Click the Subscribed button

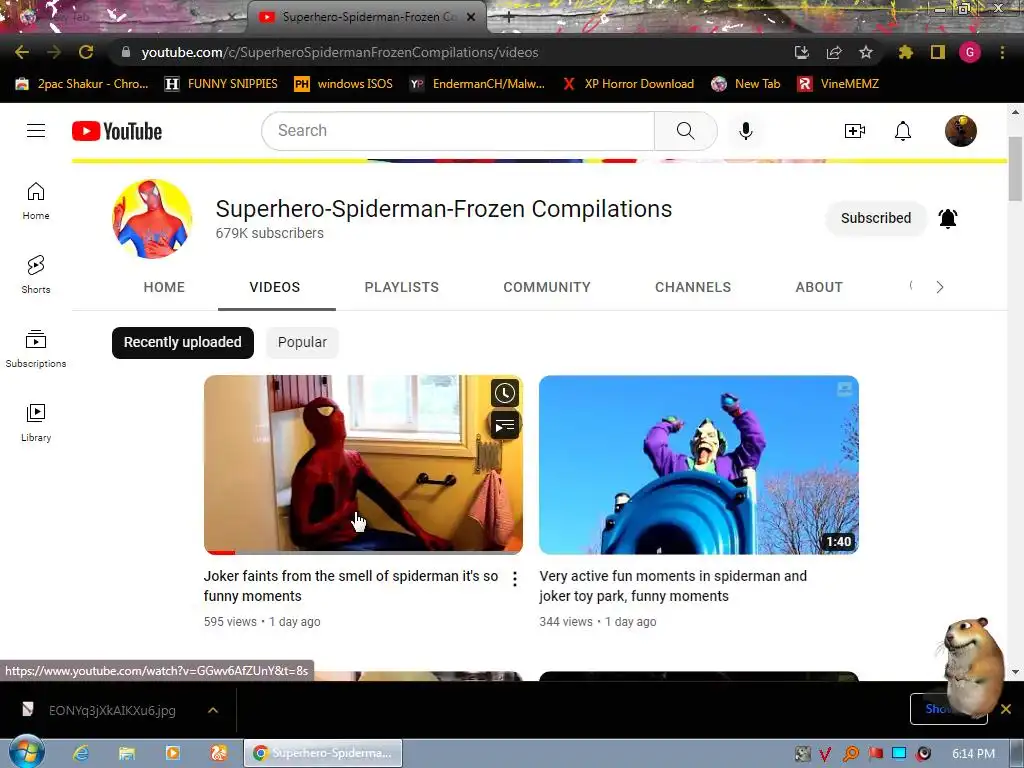click(x=876, y=218)
